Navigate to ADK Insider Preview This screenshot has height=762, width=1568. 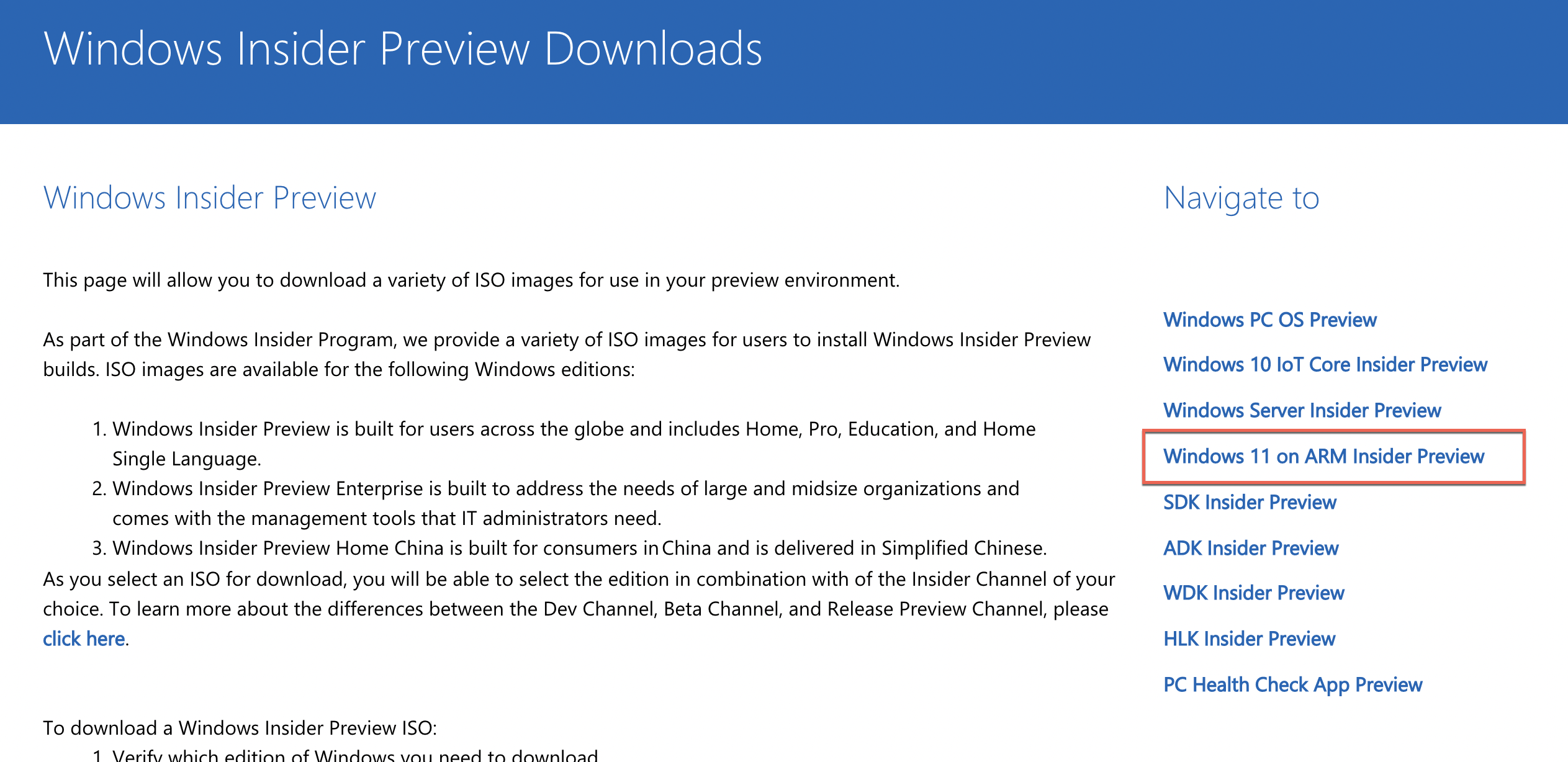point(1250,548)
